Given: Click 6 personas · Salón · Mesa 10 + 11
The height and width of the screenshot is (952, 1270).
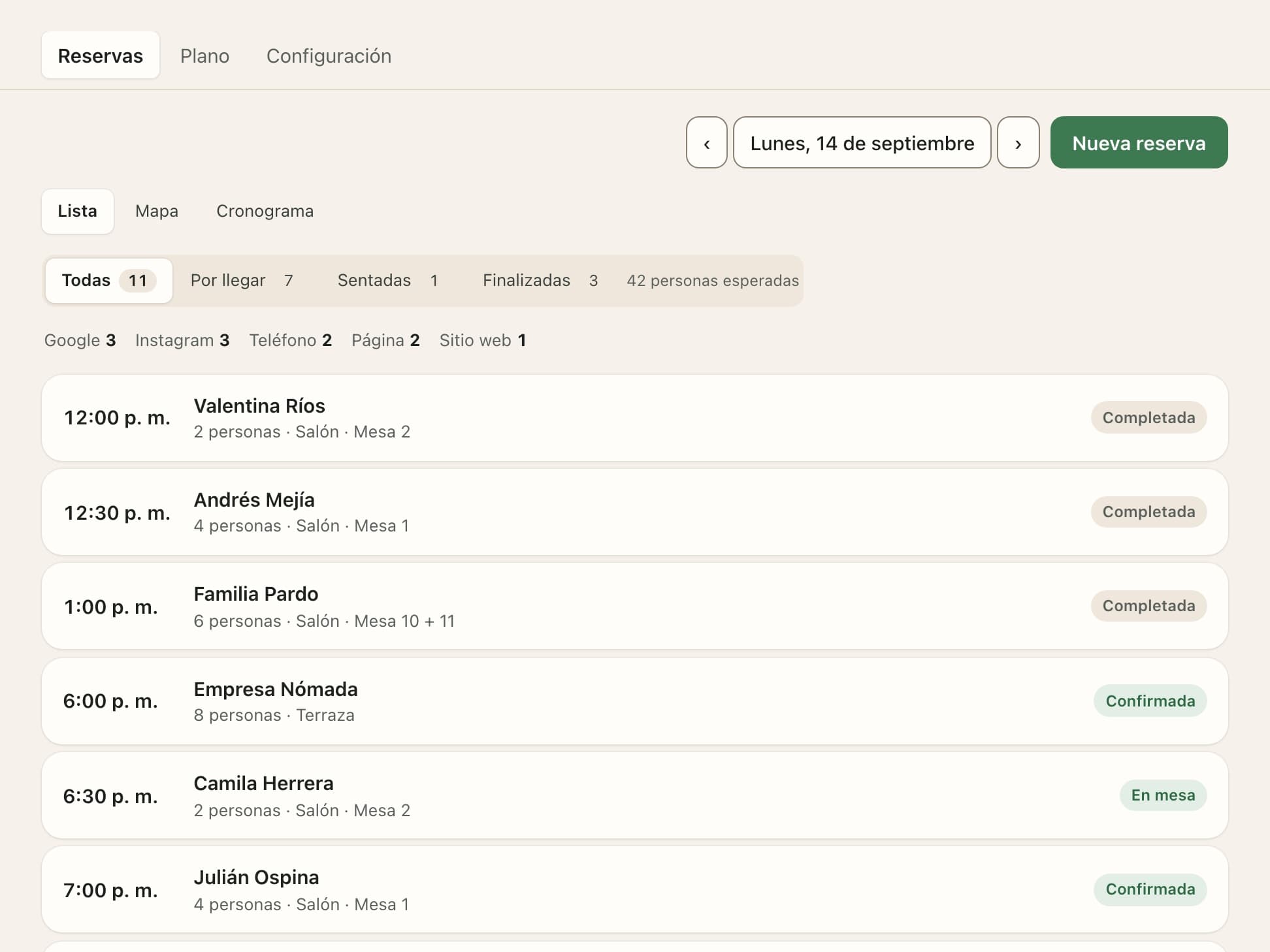Looking at the screenshot, I should (324, 621).
